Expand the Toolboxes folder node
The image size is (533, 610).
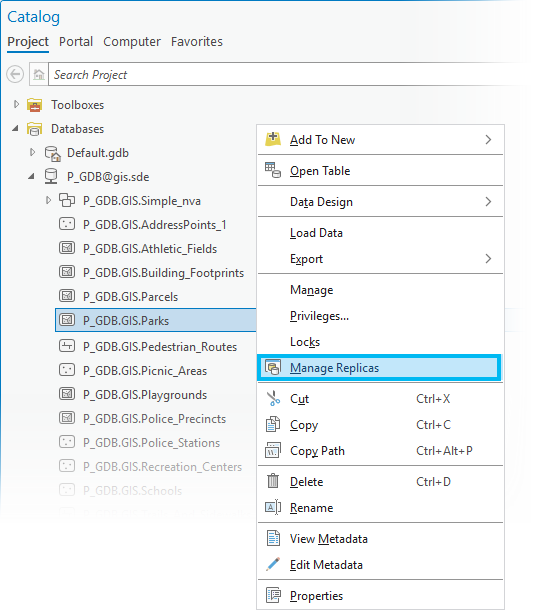point(16,104)
